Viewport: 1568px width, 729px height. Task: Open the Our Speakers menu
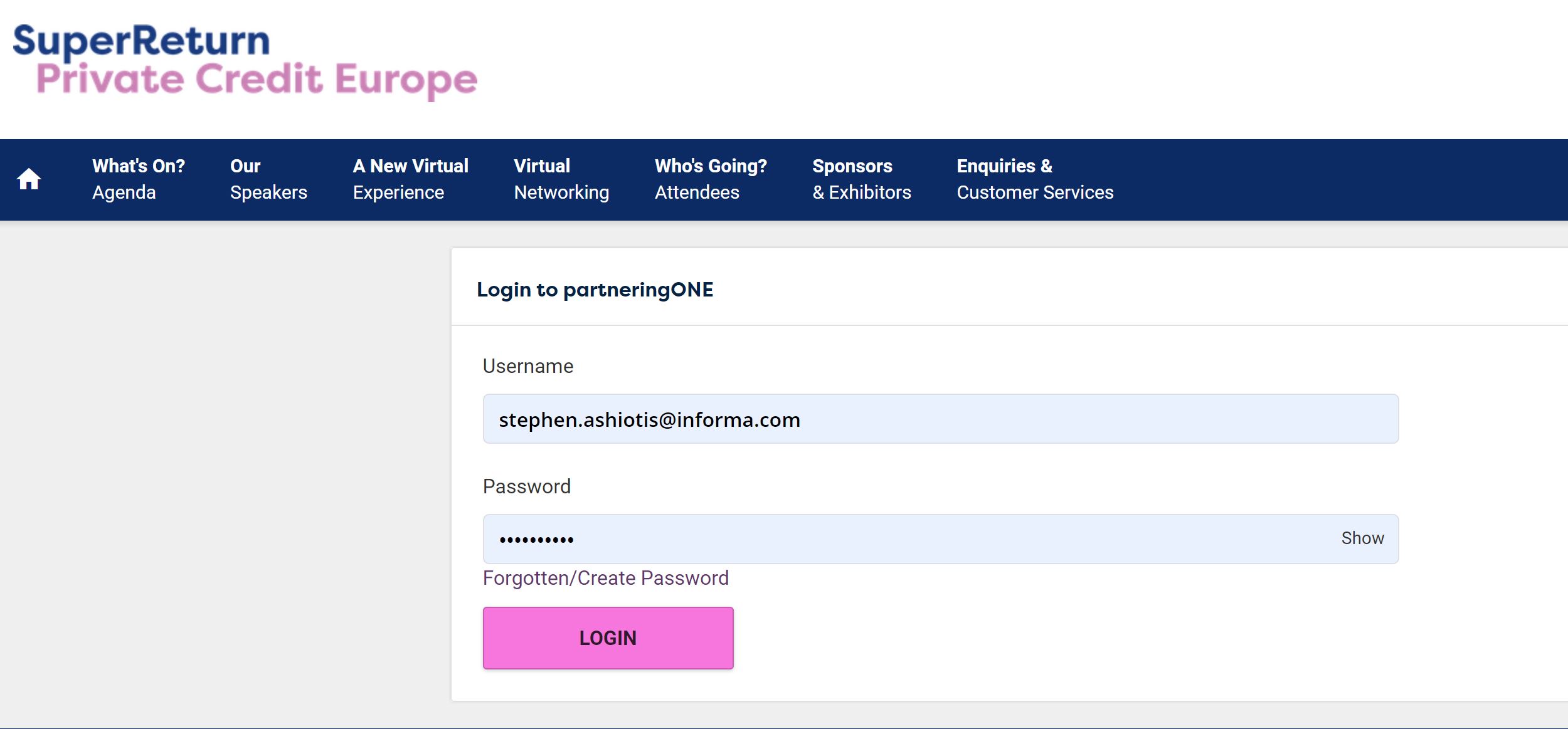[268, 179]
